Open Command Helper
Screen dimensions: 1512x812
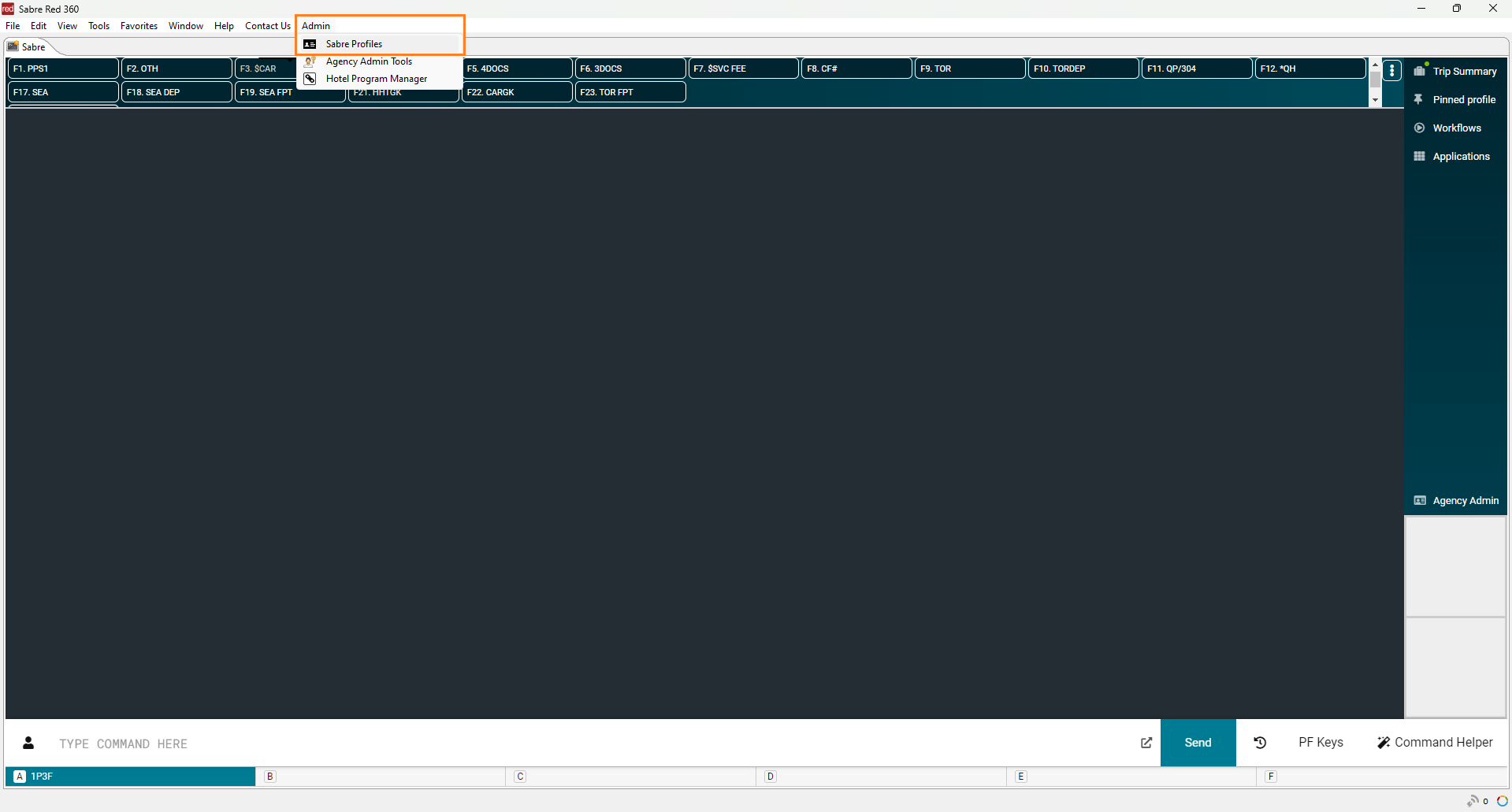[1435, 743]
